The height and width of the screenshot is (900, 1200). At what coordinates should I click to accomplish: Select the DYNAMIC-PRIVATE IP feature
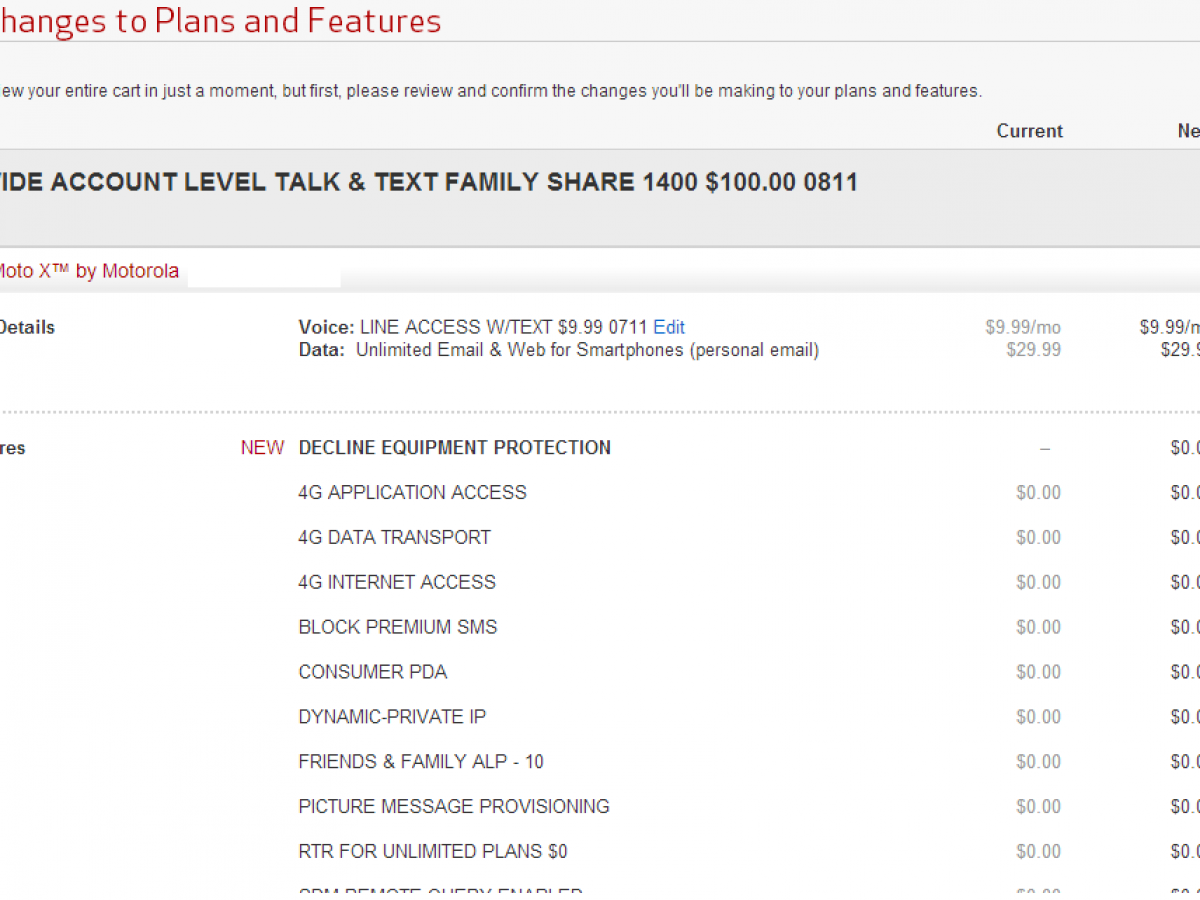tap(392, 717)
